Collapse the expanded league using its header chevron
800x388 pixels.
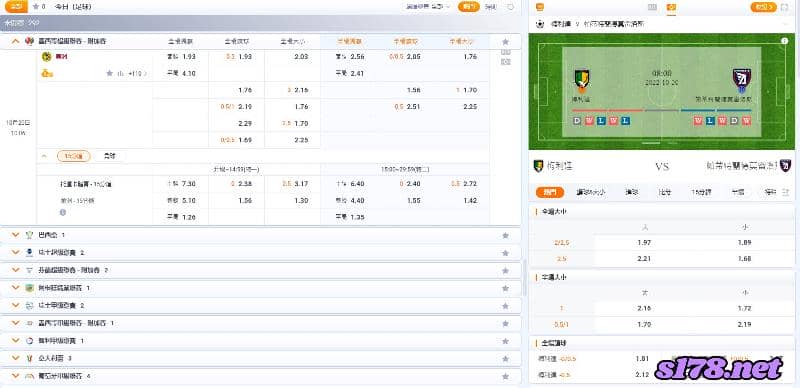point(15,41)
